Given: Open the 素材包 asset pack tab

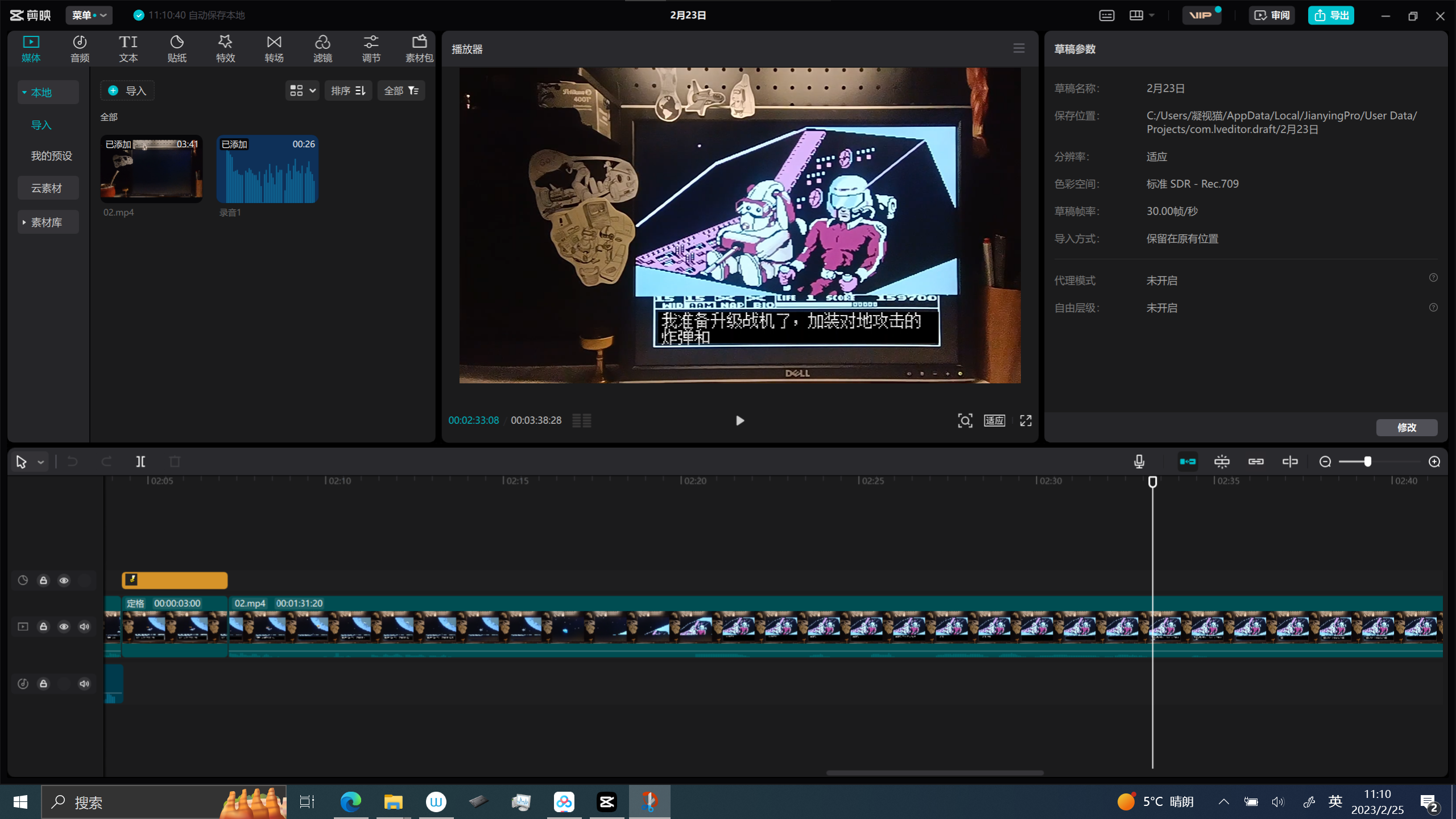Looking at the screenshot, I should (x=419, y=49).
